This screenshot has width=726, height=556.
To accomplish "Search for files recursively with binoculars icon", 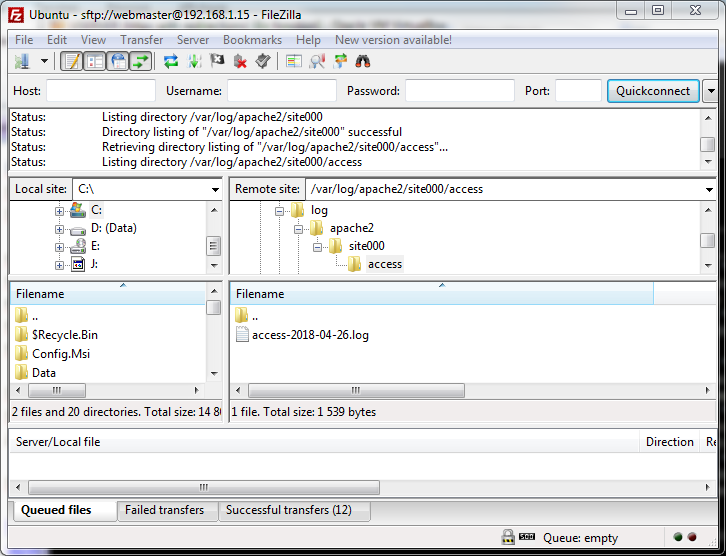I will point(363,61).
